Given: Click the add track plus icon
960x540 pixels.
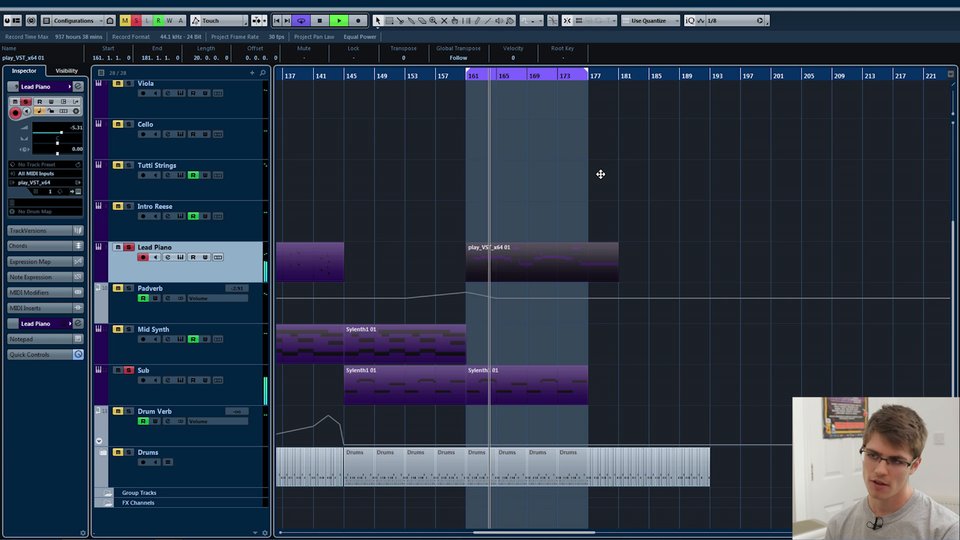Looking at the screenshot, I should (x=252, y=73).
